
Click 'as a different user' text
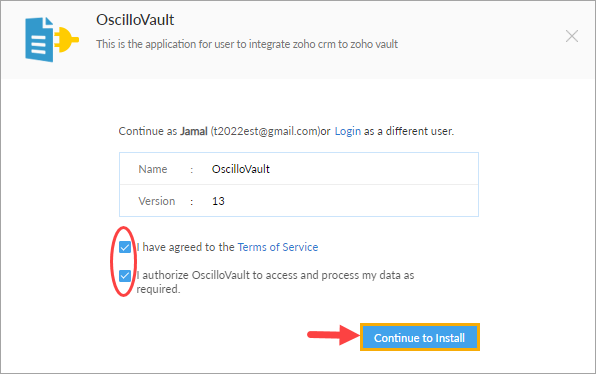(409, 131)
